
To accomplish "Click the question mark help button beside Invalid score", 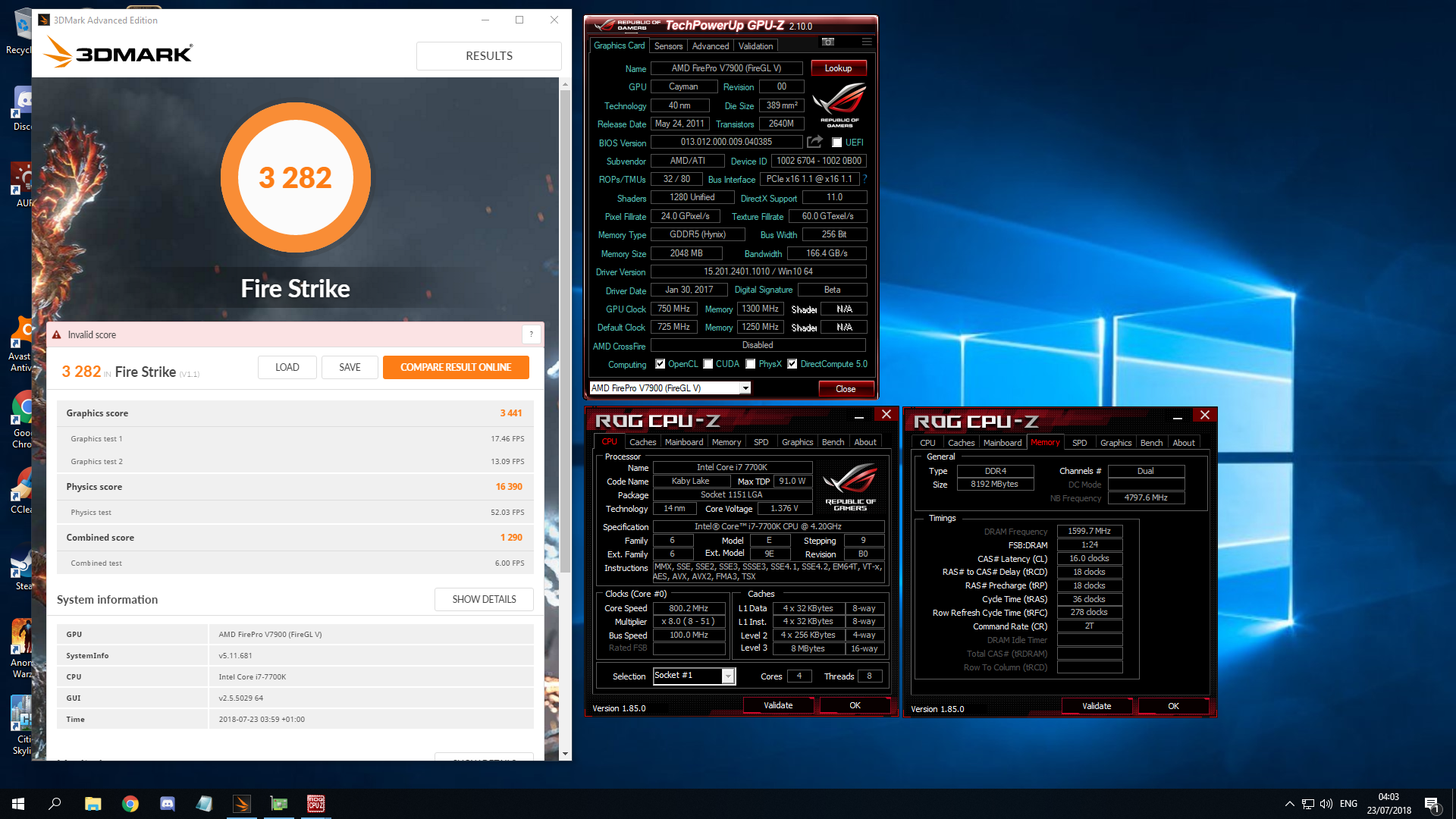I will coord(532,334).
